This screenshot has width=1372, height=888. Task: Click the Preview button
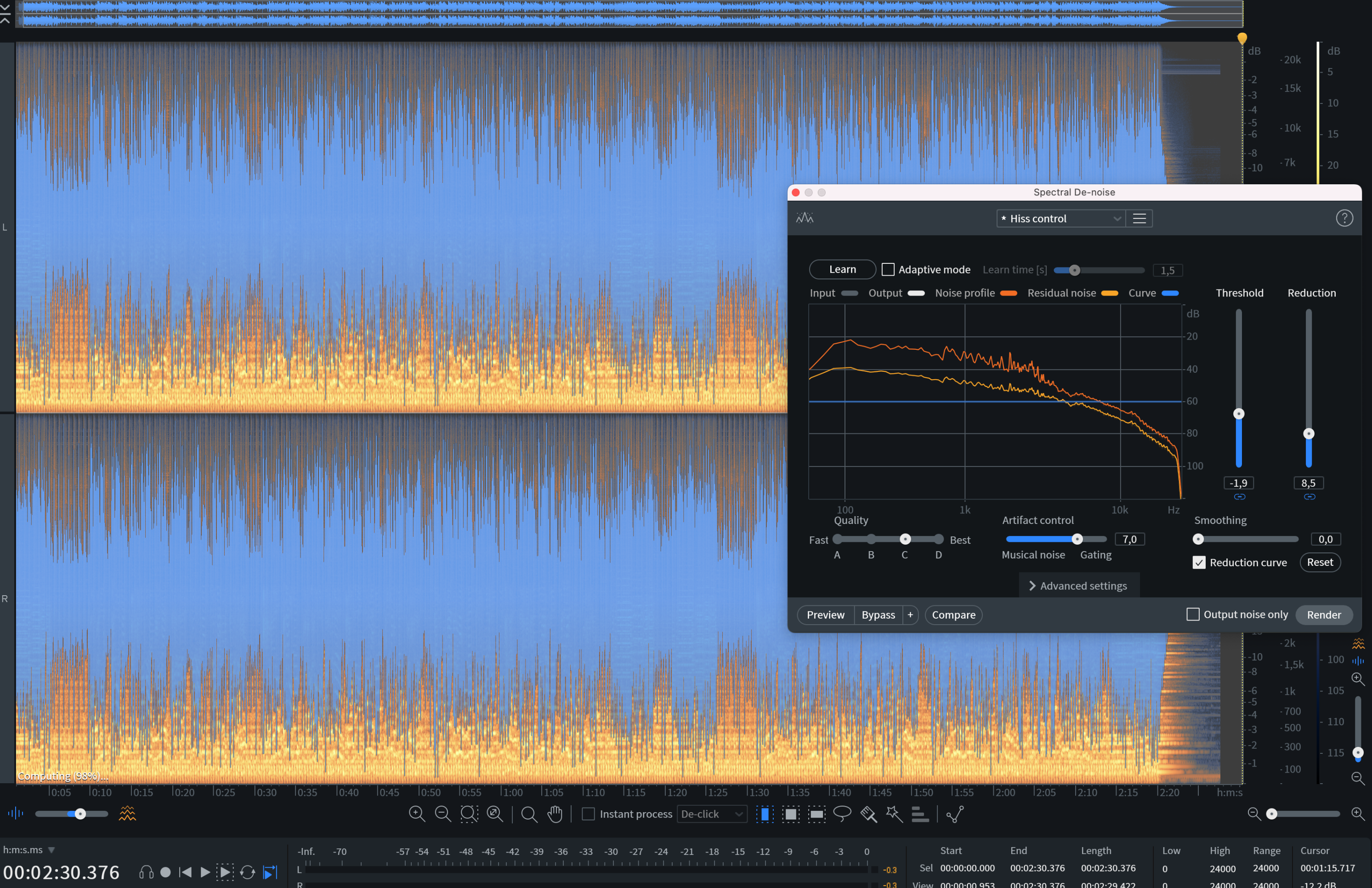(x=826, y=615)
